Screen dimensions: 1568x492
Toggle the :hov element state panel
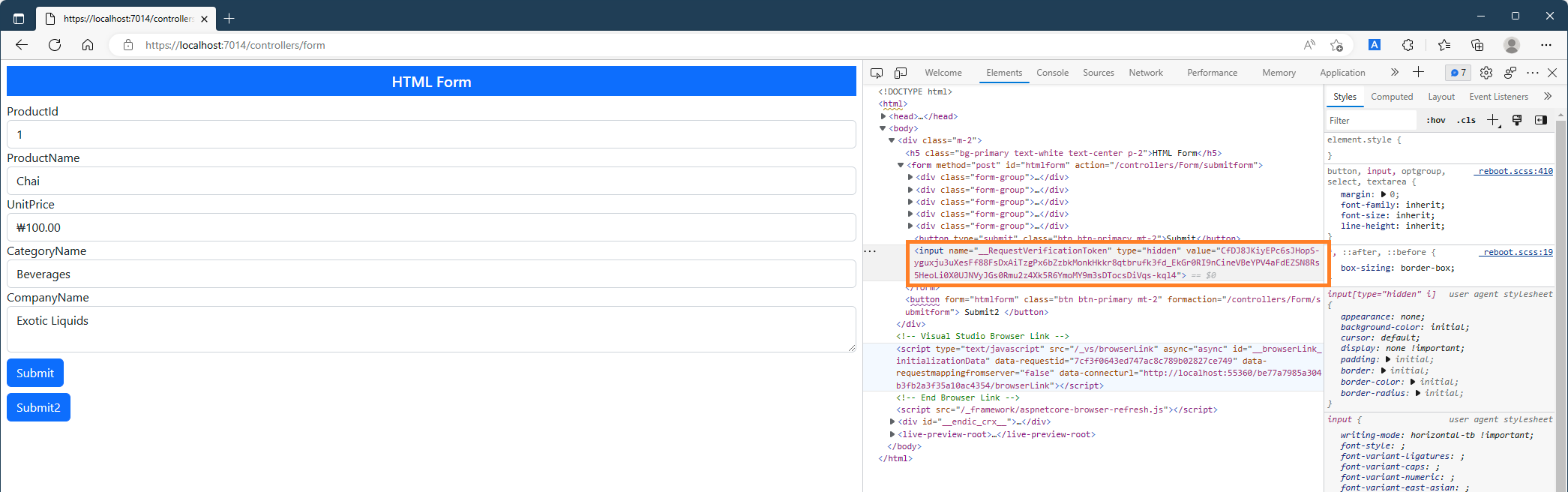click(x=1436, y=120)
